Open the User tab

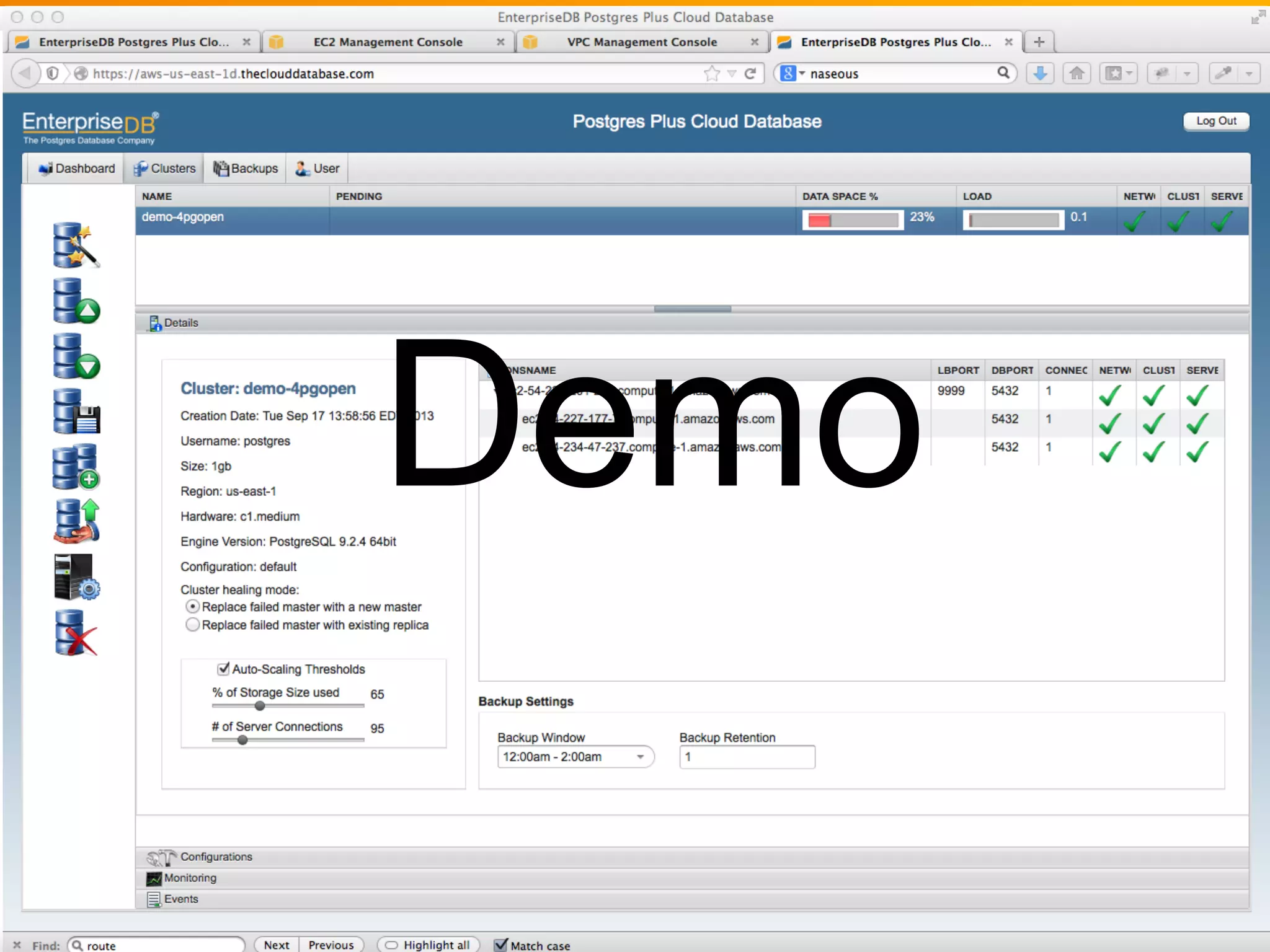coord(317,169)
